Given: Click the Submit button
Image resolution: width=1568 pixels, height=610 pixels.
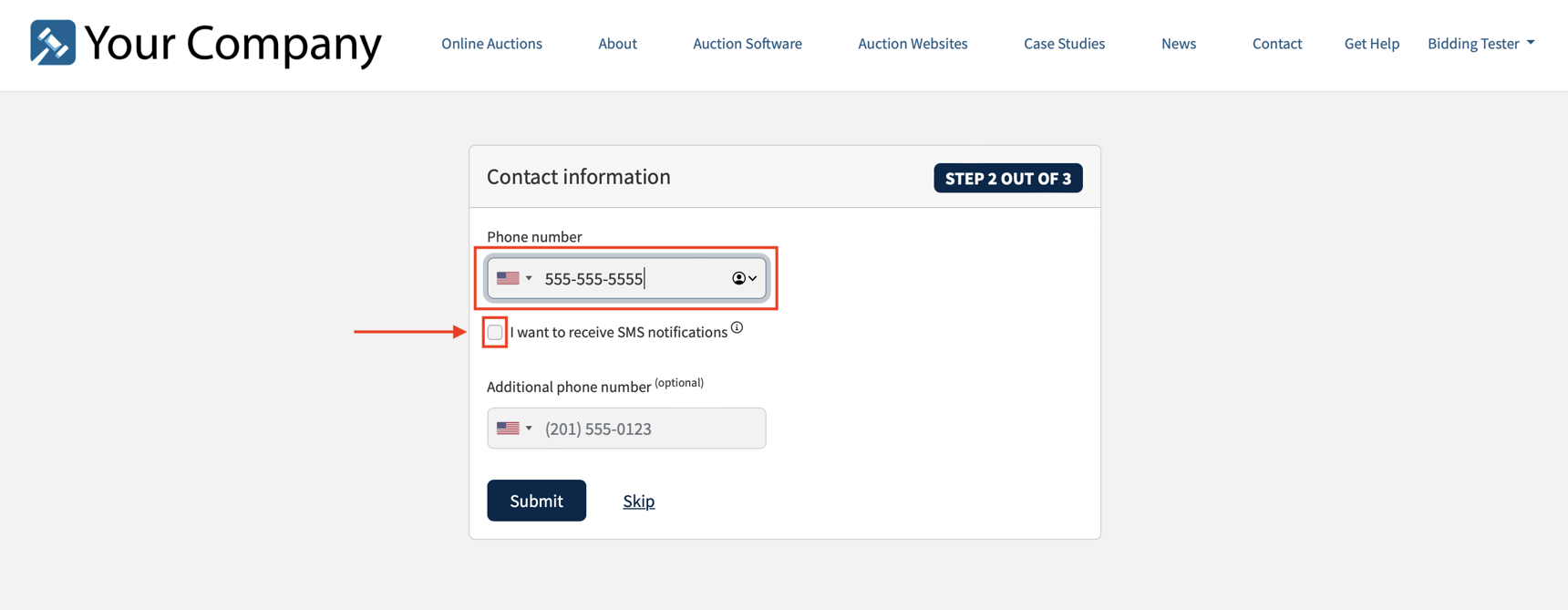Looking at the screenshot, I should coord(536,500).
